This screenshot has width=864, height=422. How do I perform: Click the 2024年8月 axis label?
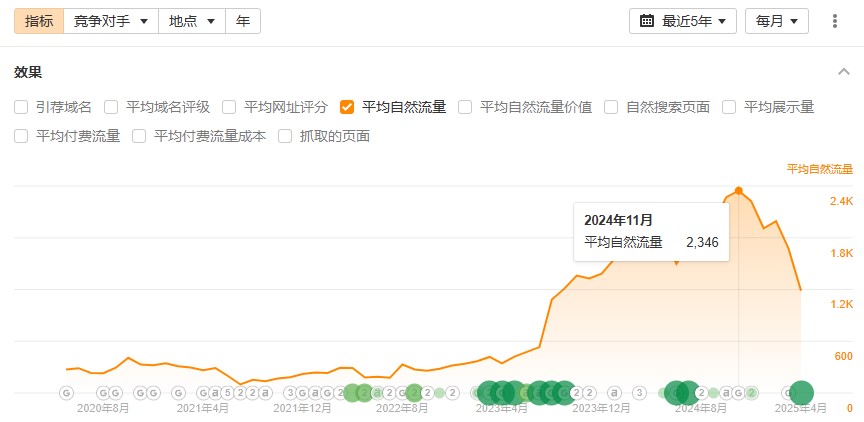click(701, 409)
